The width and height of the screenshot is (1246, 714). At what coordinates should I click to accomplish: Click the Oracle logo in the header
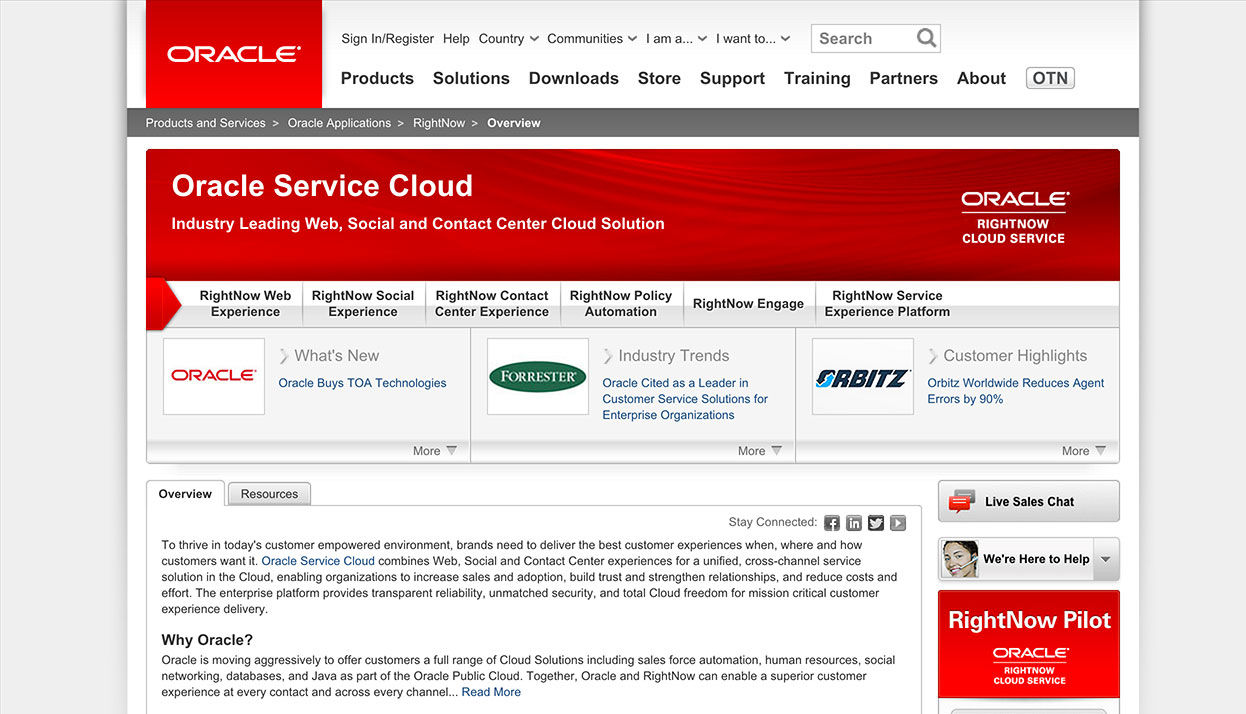click(233, 54)
